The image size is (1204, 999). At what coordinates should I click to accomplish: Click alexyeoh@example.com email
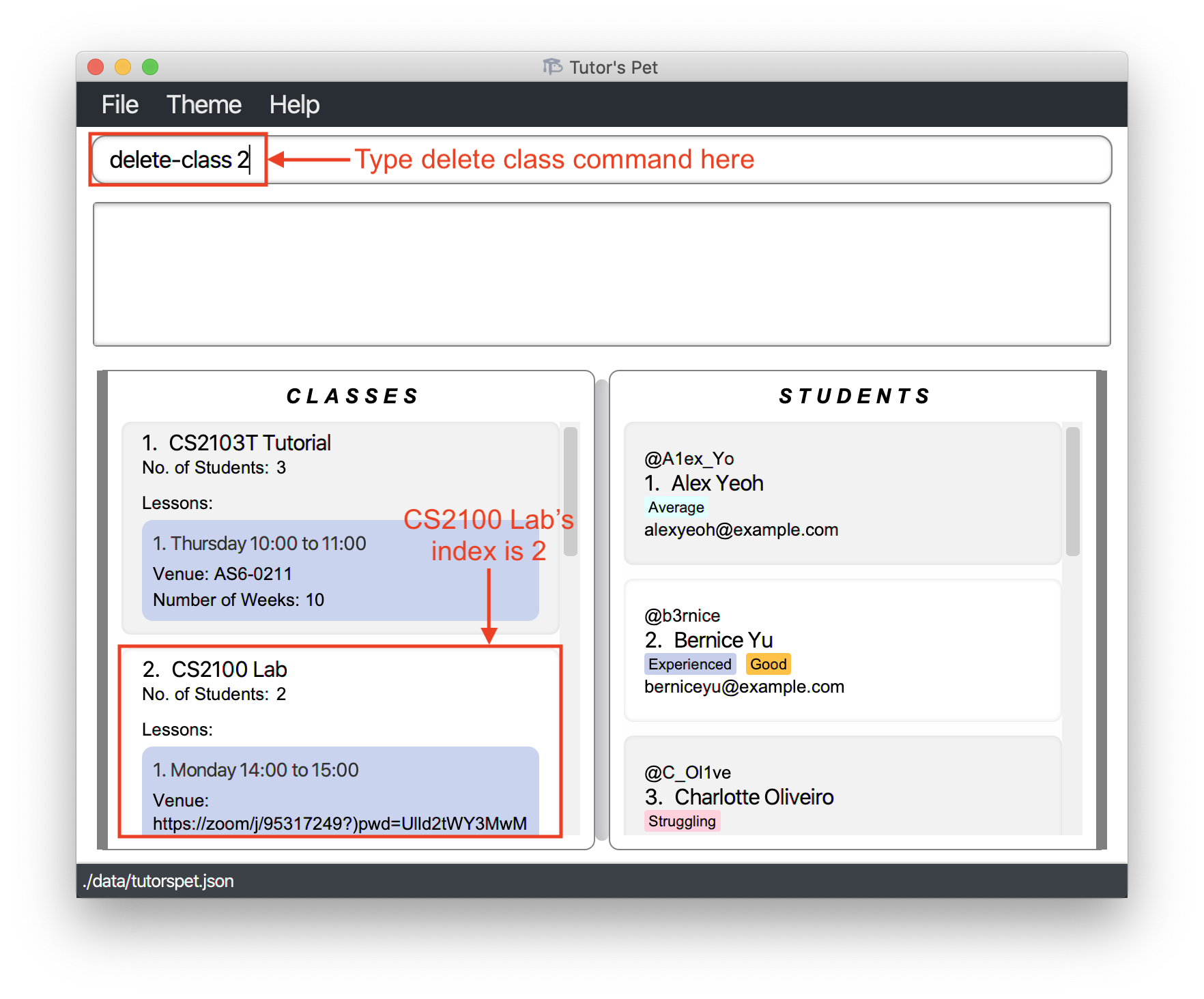[x=741, y=530]
